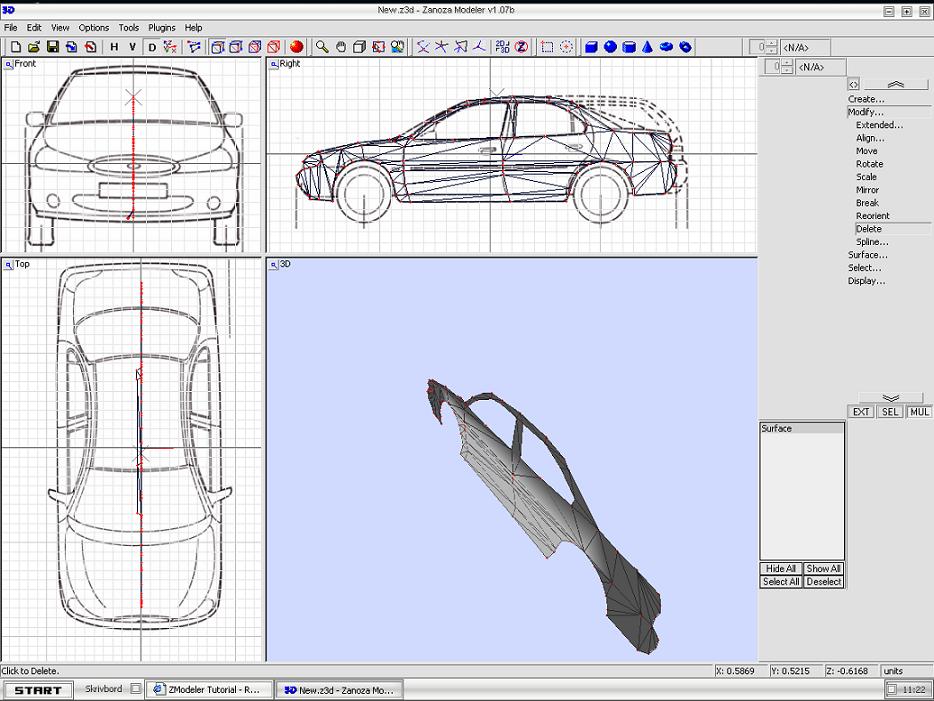The image size is (934, 701).
Task: Switch to ZModeler Tutorial taskbar window
Action: click(x=210, y=690)
